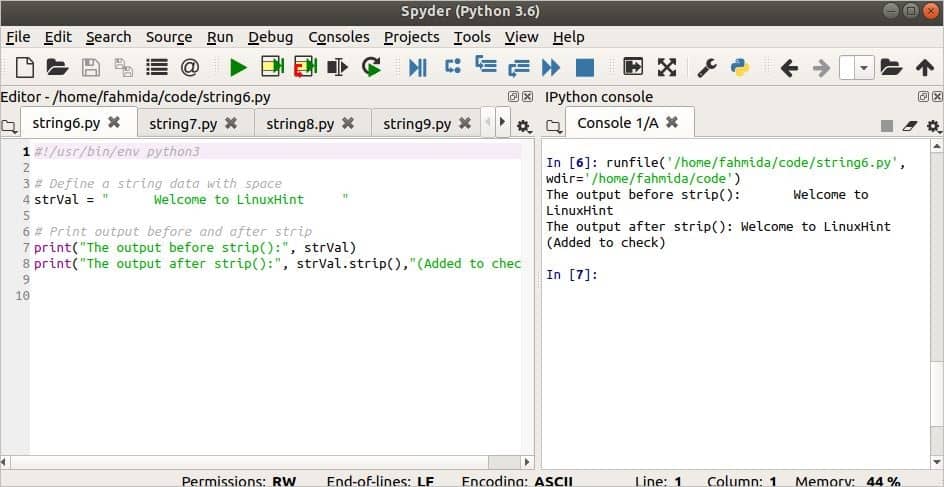
Task: Open the Run menu
Action: 220,37
